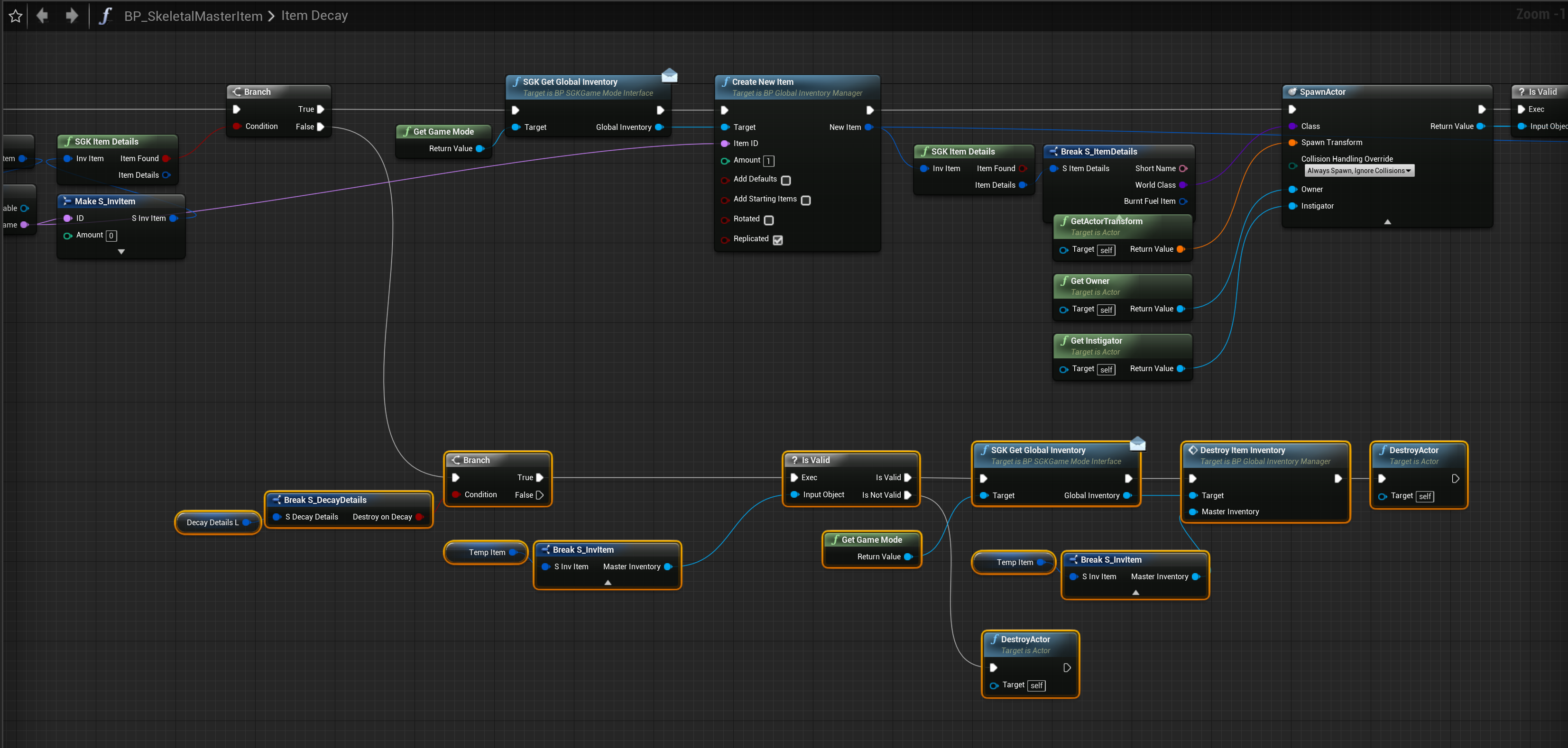Click the Destroy Item Inventory node icon
This screenshot has width=1568, height=748.
[1193, 450]
